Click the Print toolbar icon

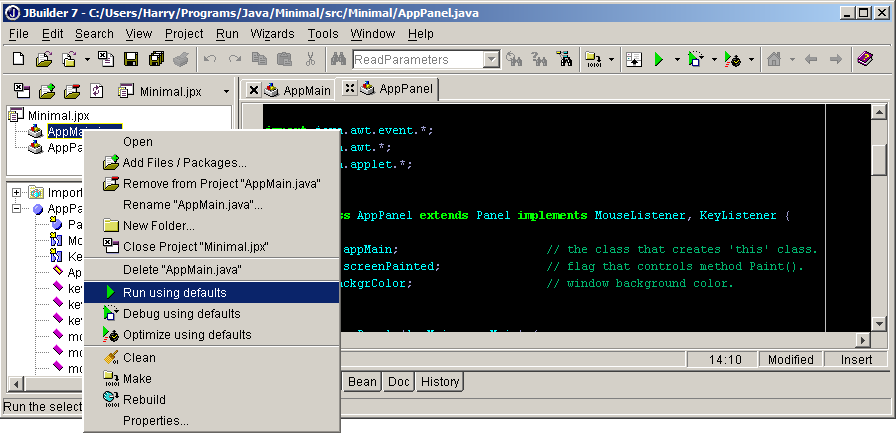[x=181, y=59]
